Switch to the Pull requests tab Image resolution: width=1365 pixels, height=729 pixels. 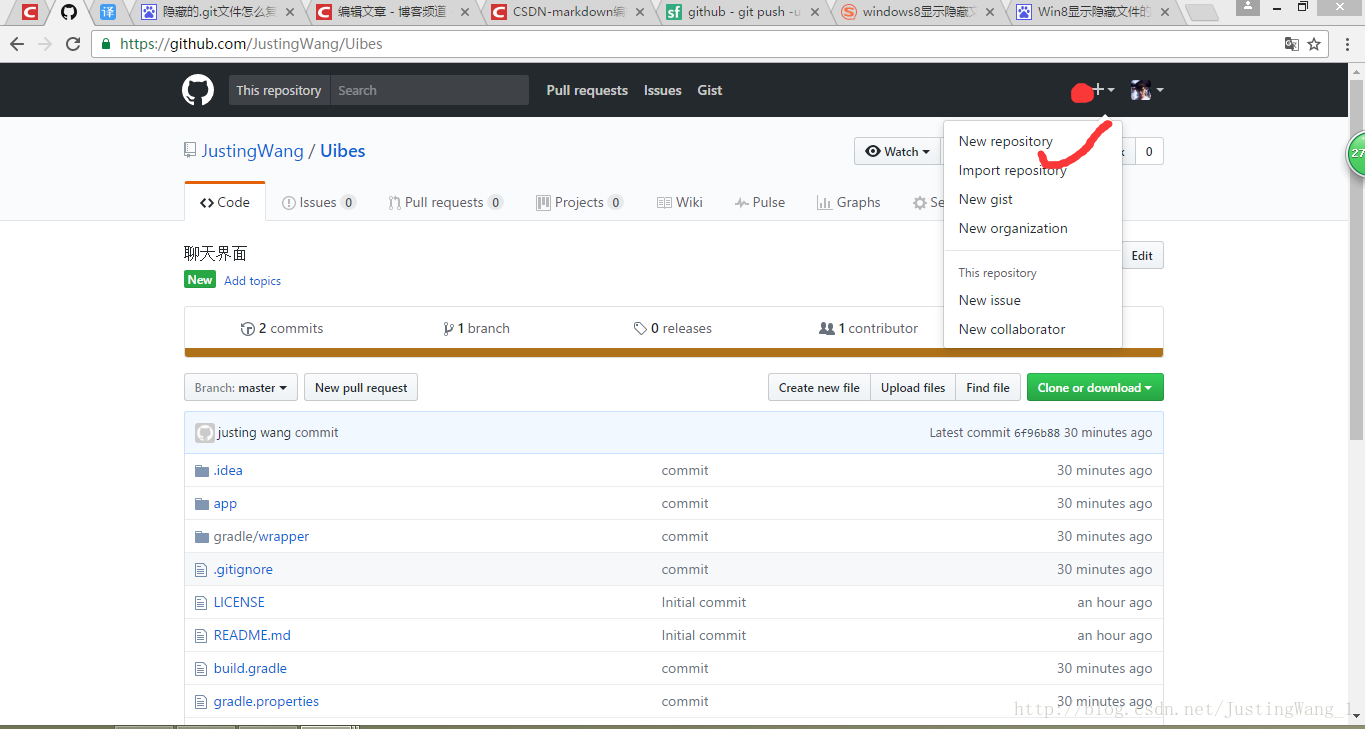[446, 202]
